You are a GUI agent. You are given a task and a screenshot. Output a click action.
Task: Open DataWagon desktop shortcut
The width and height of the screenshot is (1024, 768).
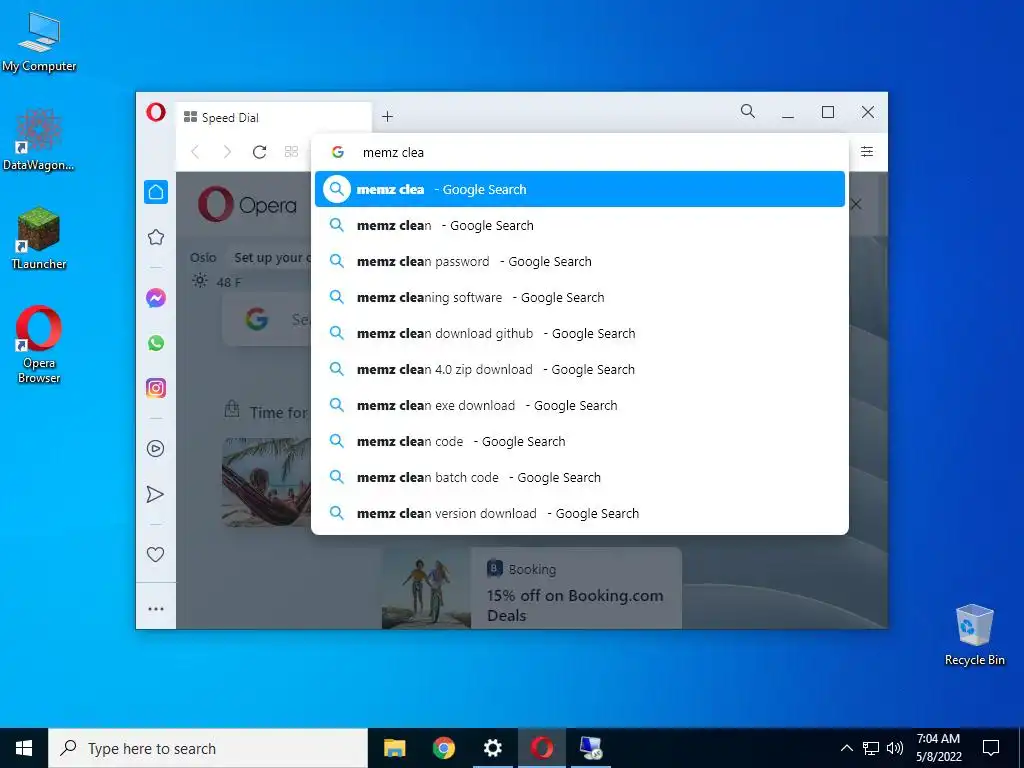39,140
